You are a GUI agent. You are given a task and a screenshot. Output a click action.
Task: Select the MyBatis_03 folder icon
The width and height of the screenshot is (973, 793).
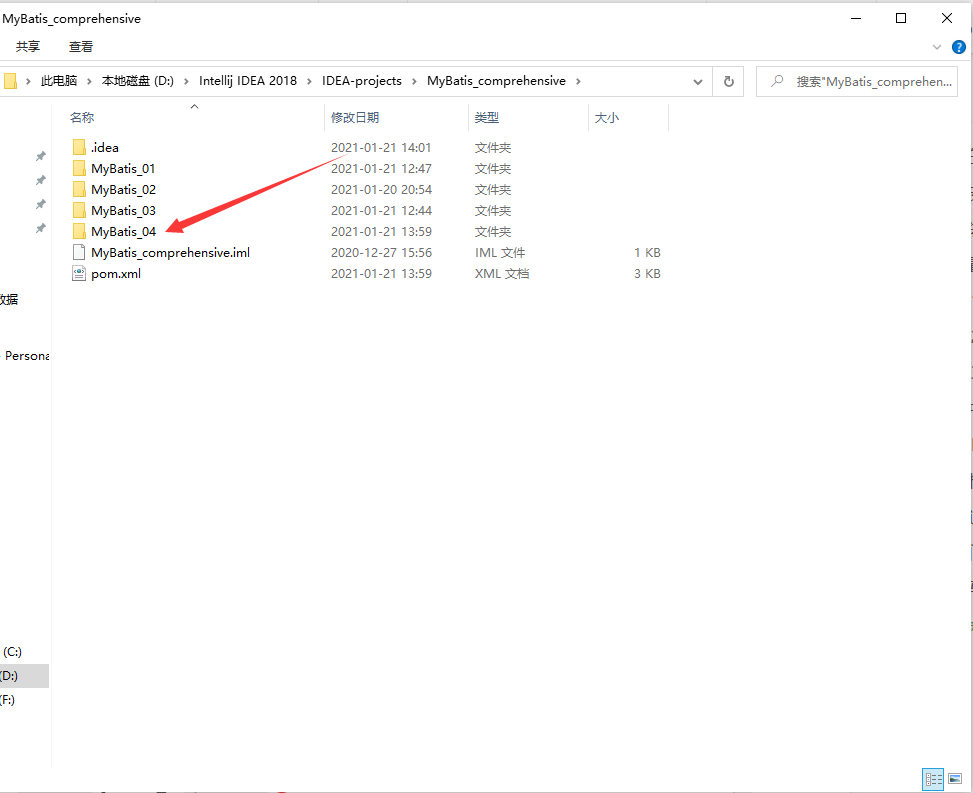pyautogui.click(x=79, y=211)
